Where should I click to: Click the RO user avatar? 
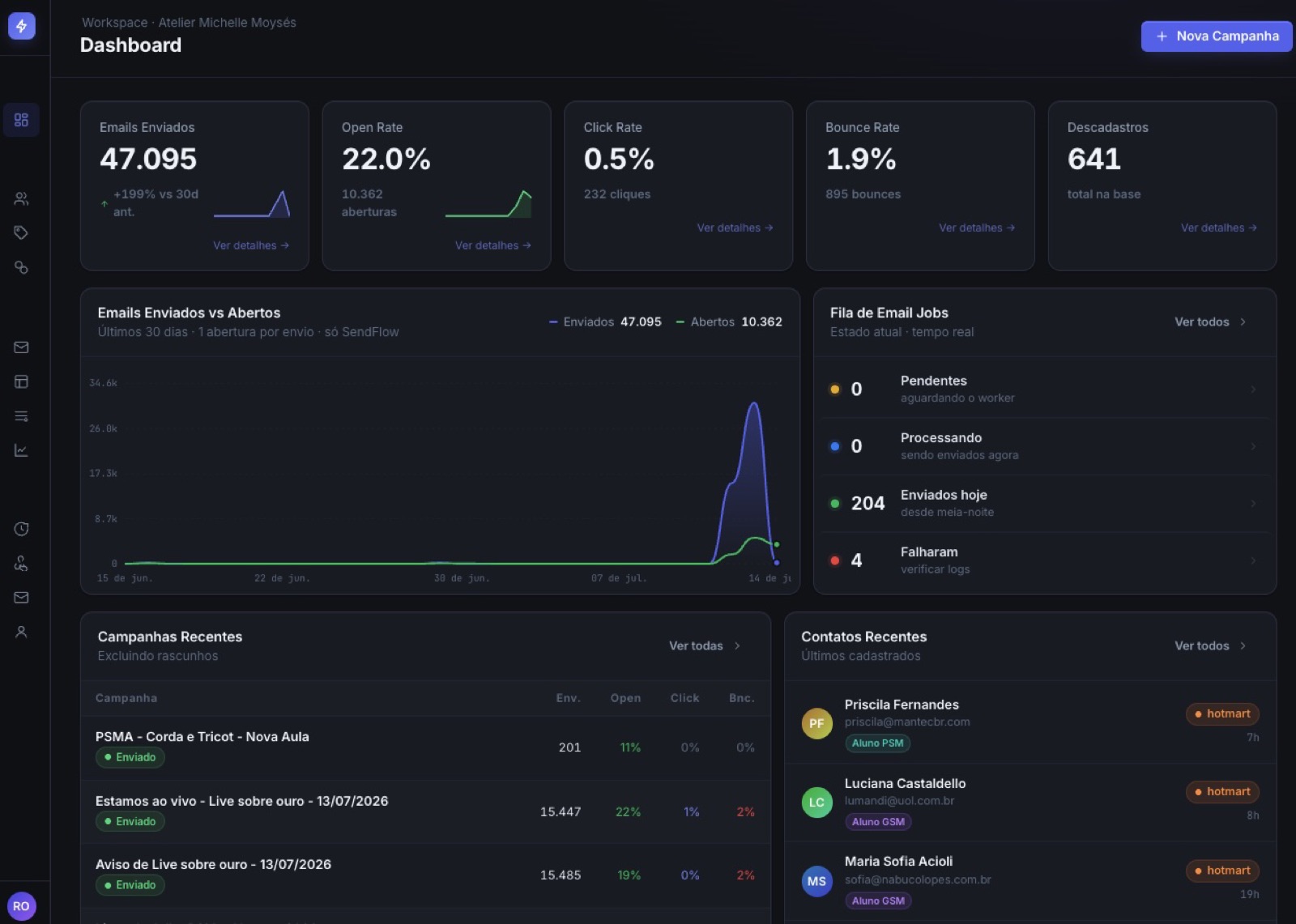click(x=21, y=906)
